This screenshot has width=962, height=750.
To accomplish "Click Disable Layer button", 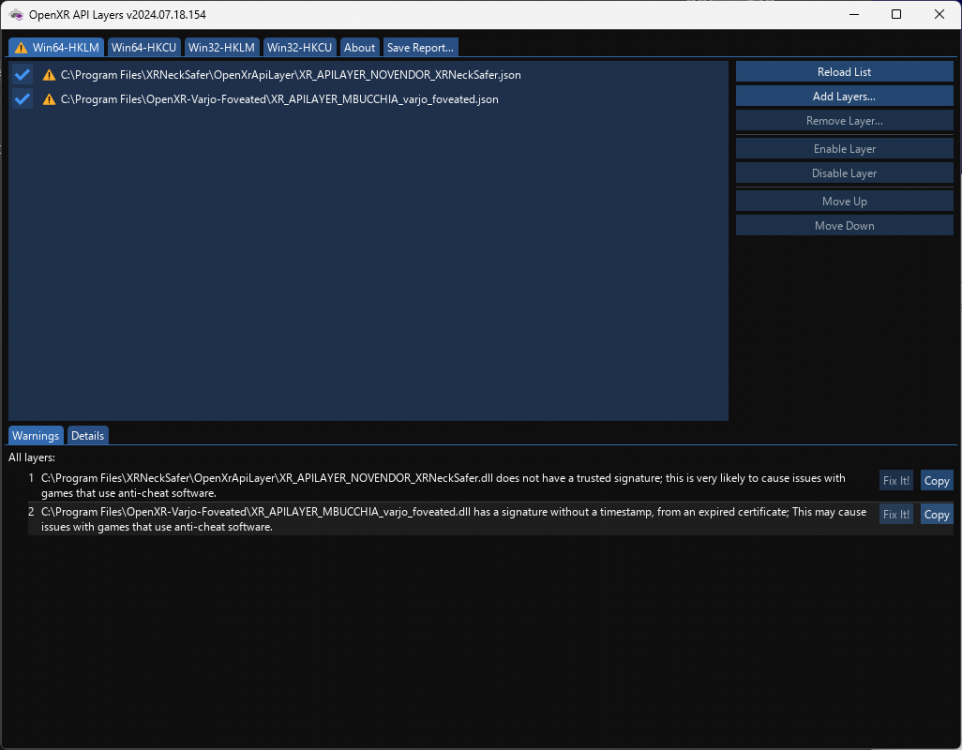I will (x=844, y=172).
